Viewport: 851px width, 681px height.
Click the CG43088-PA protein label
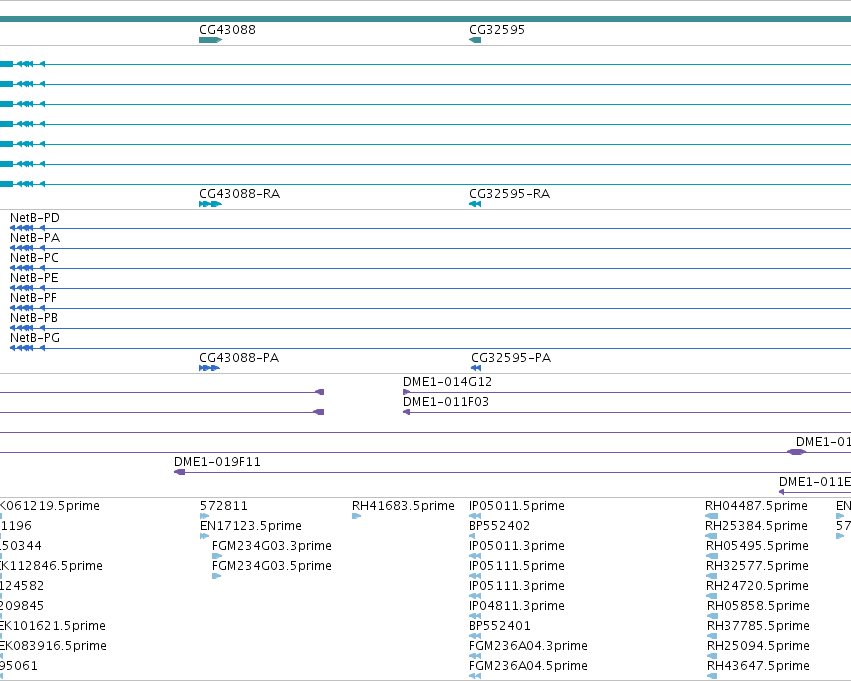coord(239,358)
